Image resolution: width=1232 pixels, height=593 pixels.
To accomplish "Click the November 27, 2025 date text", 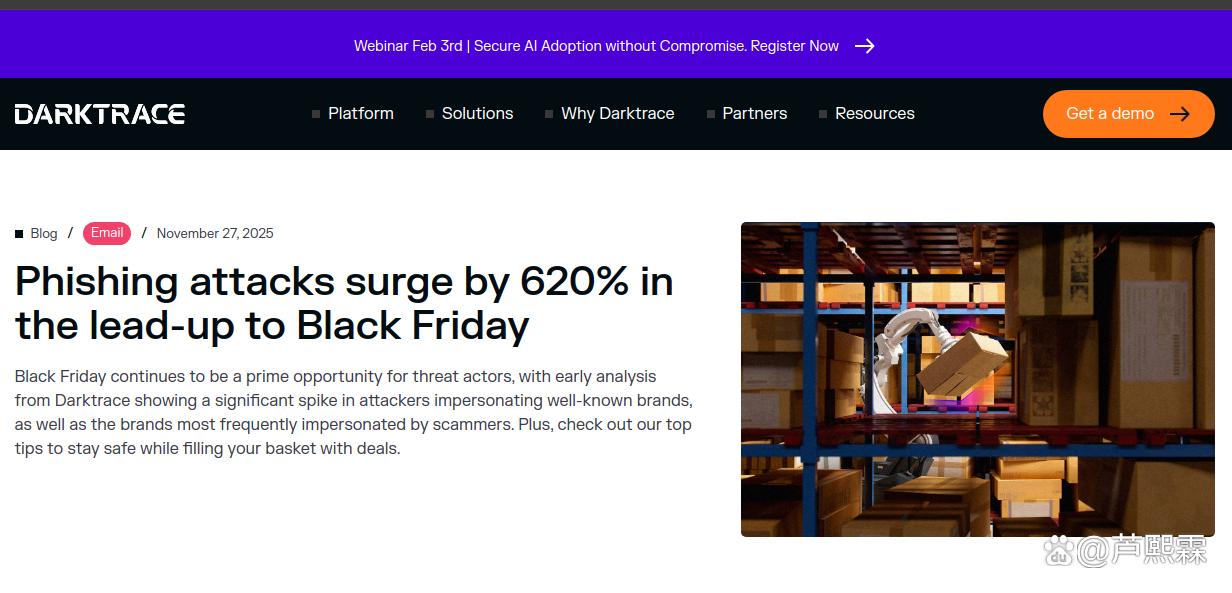I will tap(215, 233).
